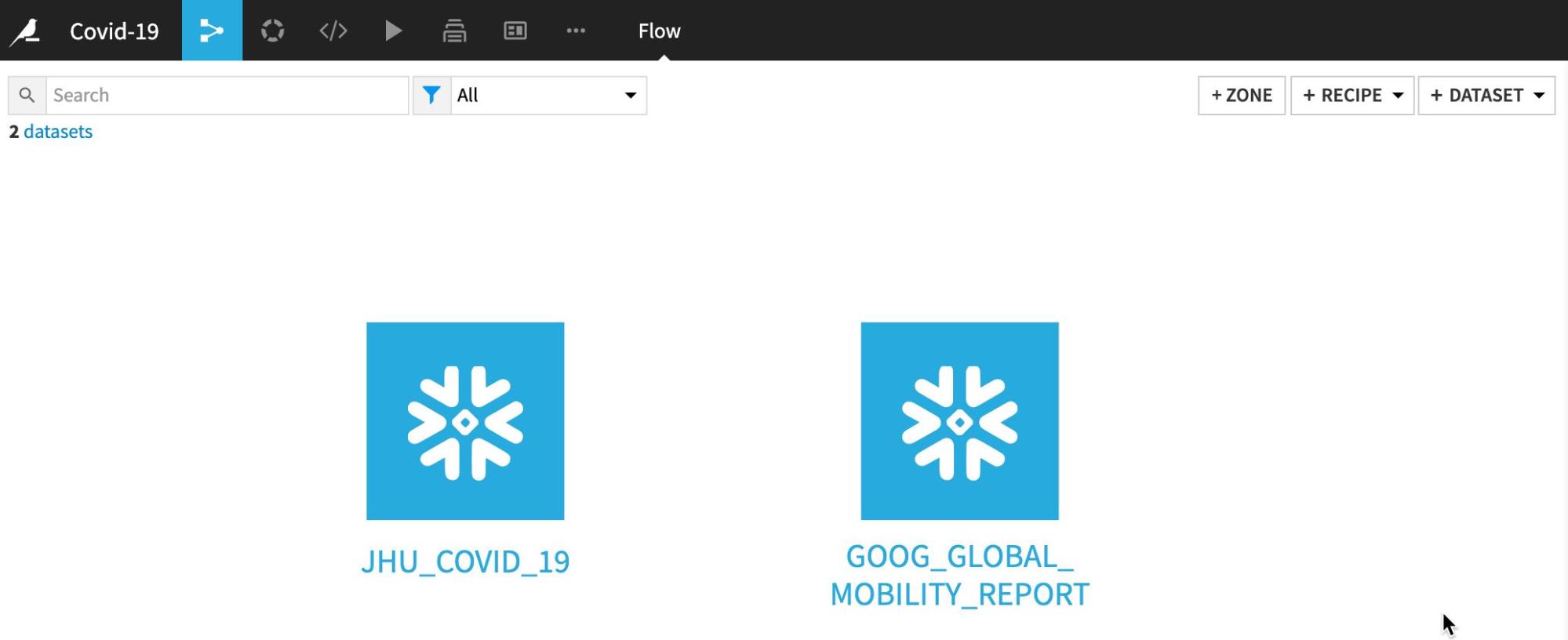The width and height of the screenshot is (1568, 640).
Task: Select the JHU_COVID_19 Snowflake dataset icon
Action: tap(465, 421)
